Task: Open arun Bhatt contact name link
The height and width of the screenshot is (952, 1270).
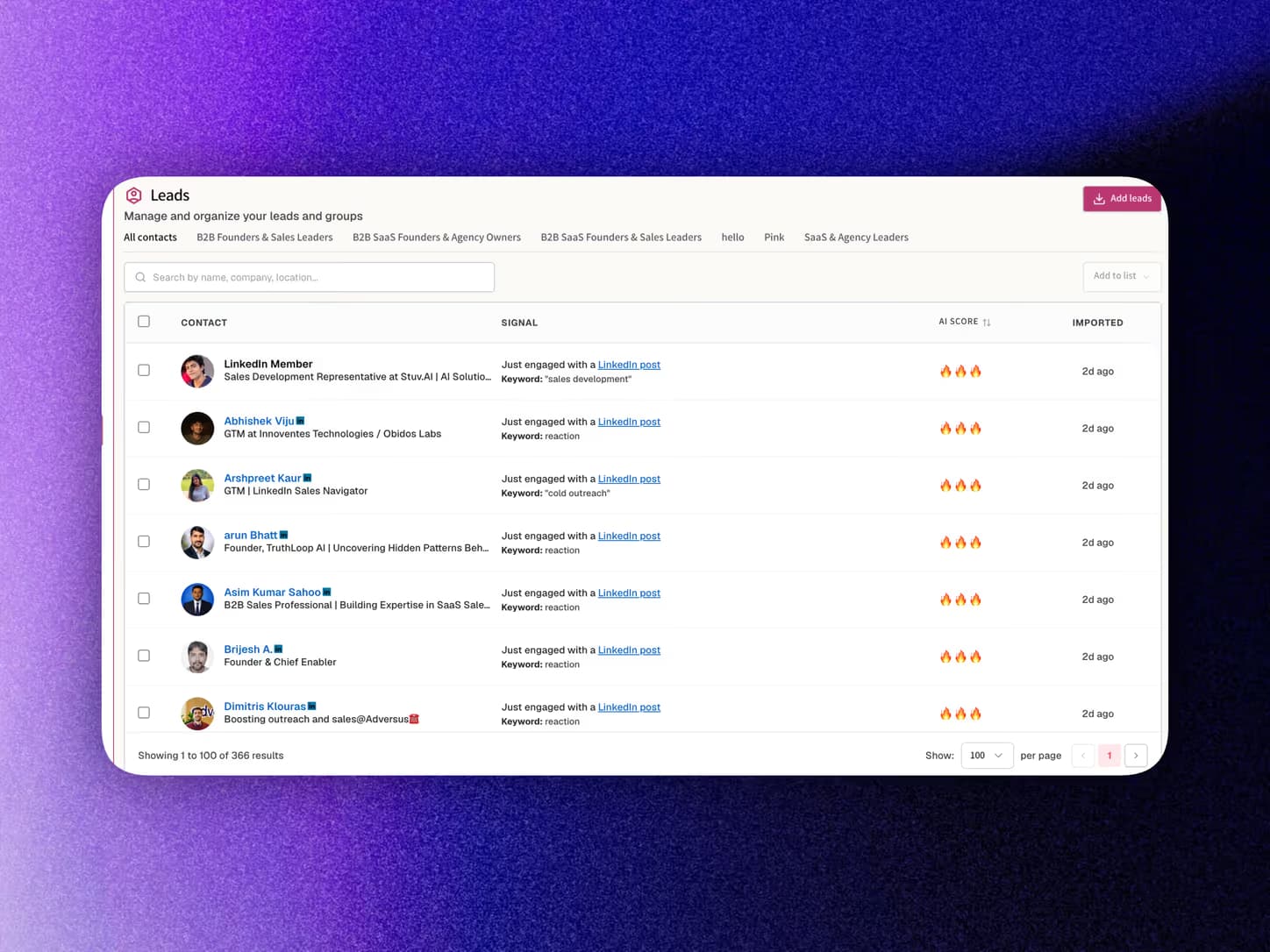Action: [x=250, y=535]
